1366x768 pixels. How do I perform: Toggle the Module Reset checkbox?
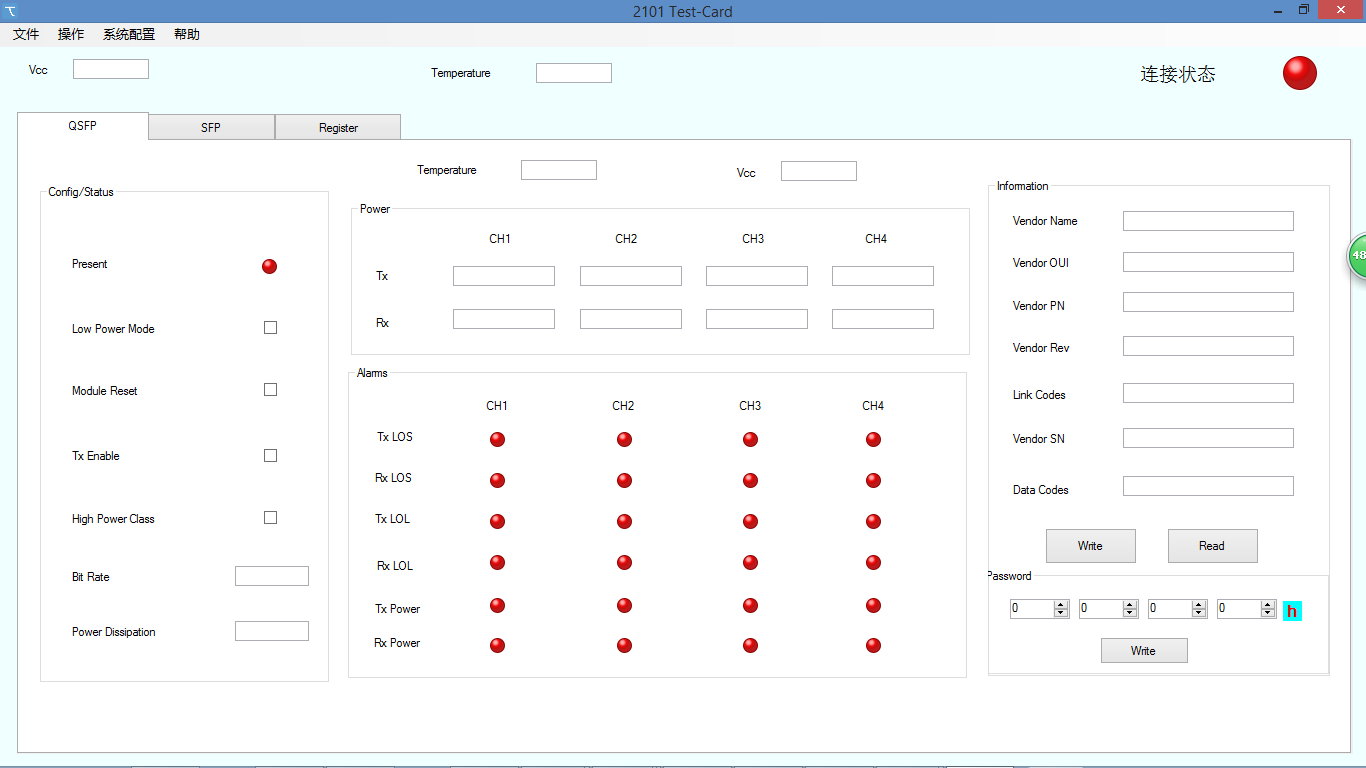point(270,390)
